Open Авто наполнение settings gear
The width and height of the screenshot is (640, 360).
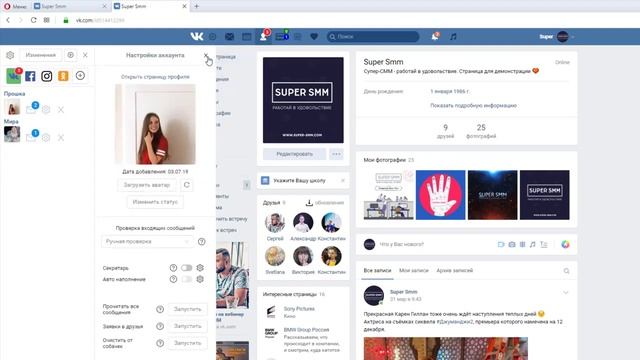(x=200, y=279)
